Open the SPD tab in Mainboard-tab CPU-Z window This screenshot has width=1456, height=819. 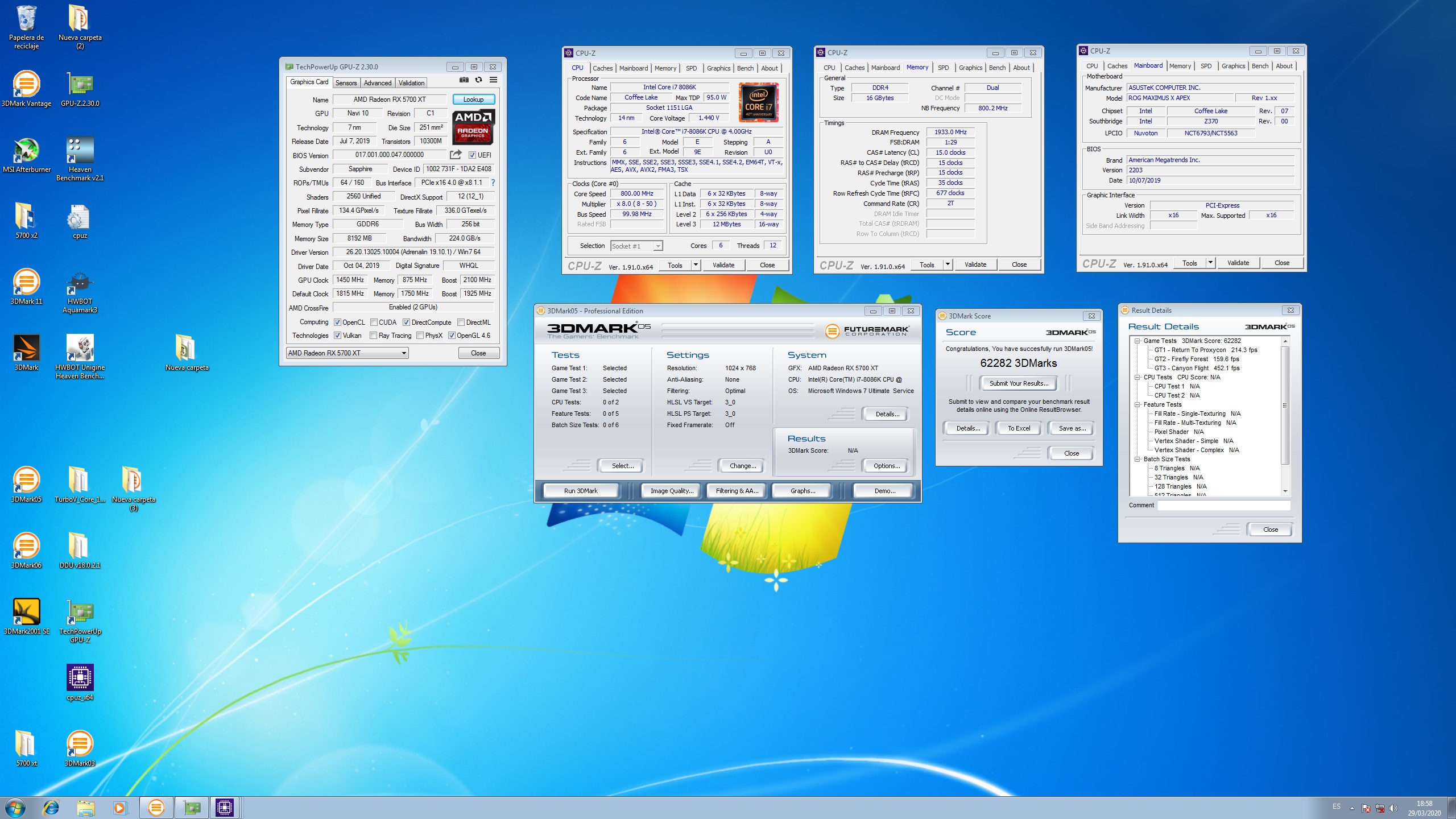coord(1206,66)
